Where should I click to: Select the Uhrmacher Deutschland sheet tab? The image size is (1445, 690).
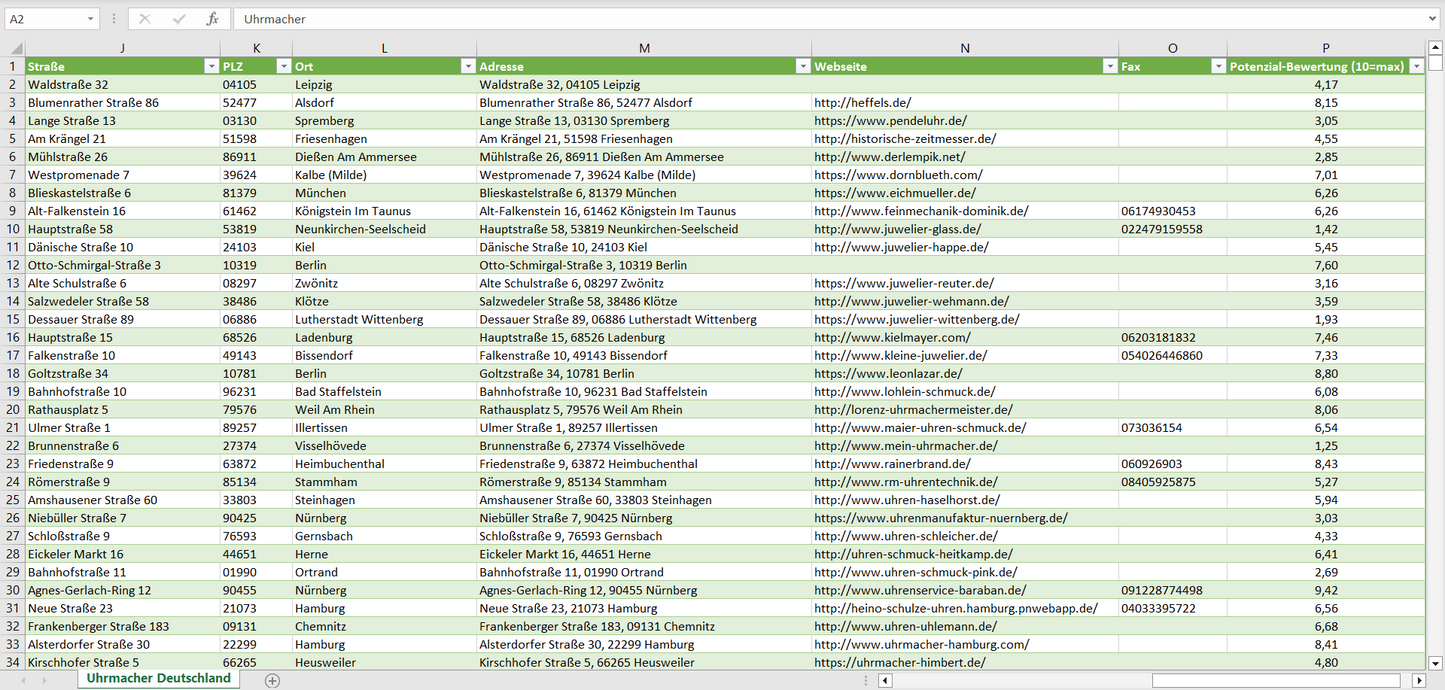pos(158,678)
